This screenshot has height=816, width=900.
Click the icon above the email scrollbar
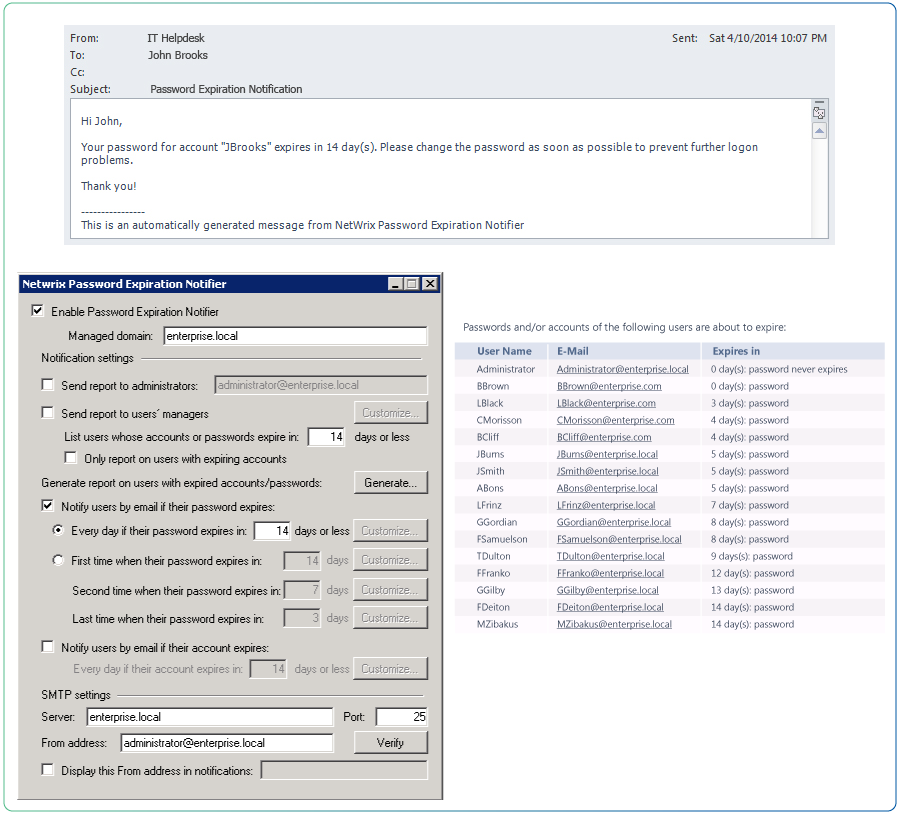819,113
